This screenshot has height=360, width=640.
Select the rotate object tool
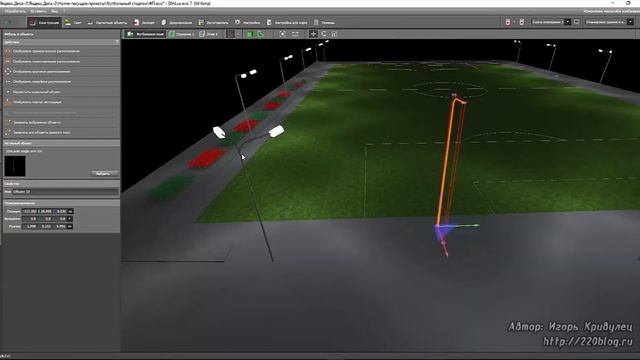point(324,34)
